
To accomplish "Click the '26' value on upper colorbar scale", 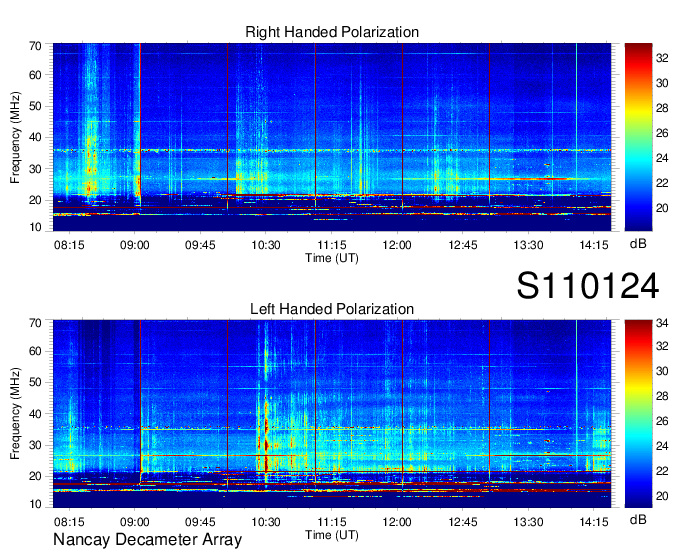I will (662, 133).
